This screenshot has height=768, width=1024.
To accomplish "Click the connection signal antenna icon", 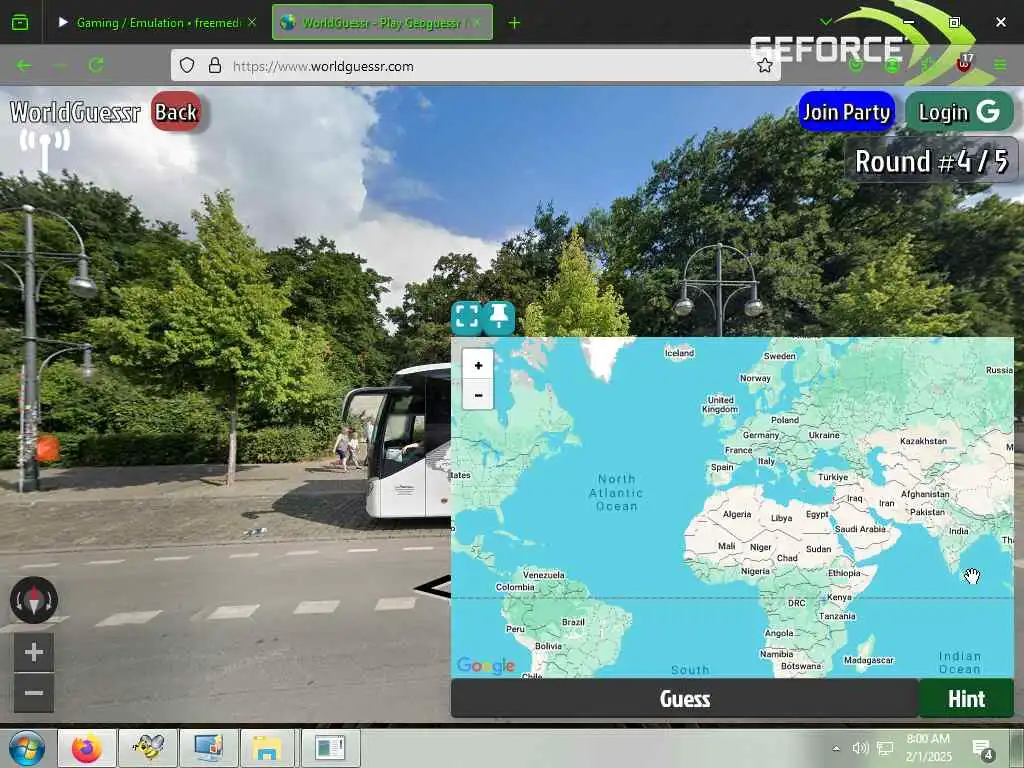I will click(44, 149).
